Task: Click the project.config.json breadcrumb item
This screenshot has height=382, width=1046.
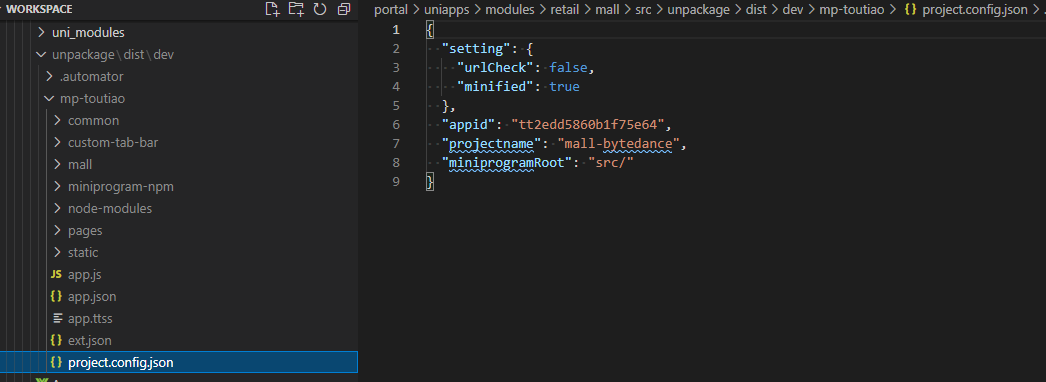Action: tap(975, 9)
